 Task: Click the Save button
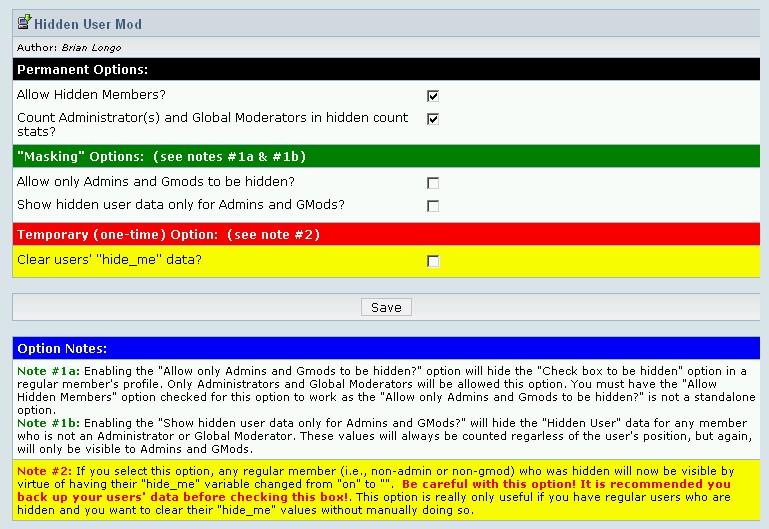coord(386,307)
